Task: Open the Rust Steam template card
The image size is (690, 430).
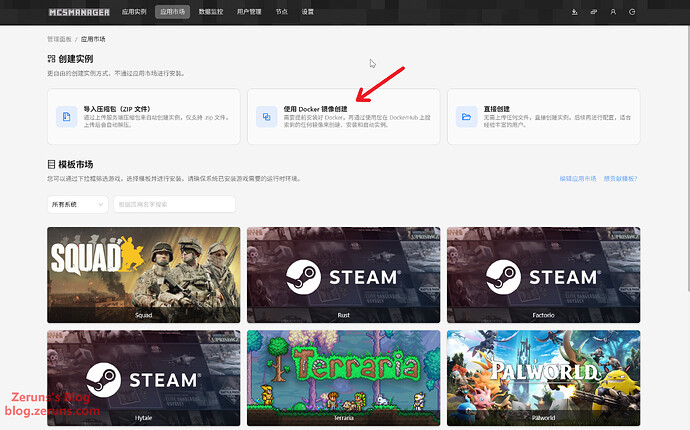Action: pyautogui.click(x=344, y=275)
